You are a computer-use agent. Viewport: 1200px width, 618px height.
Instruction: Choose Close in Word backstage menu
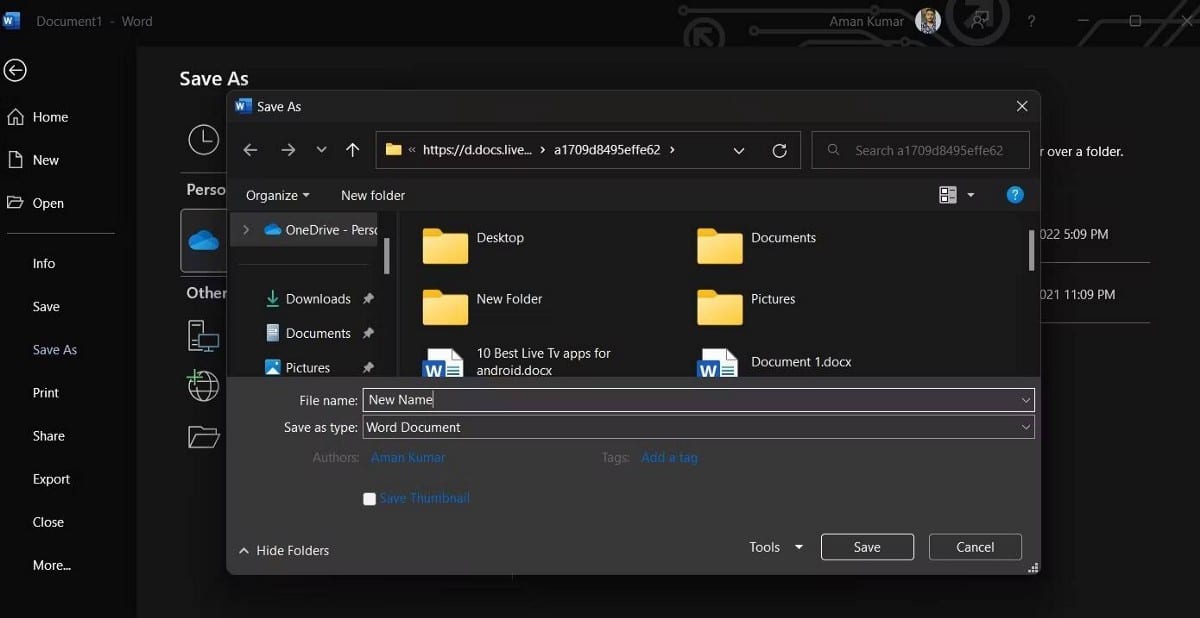point(48,522)
